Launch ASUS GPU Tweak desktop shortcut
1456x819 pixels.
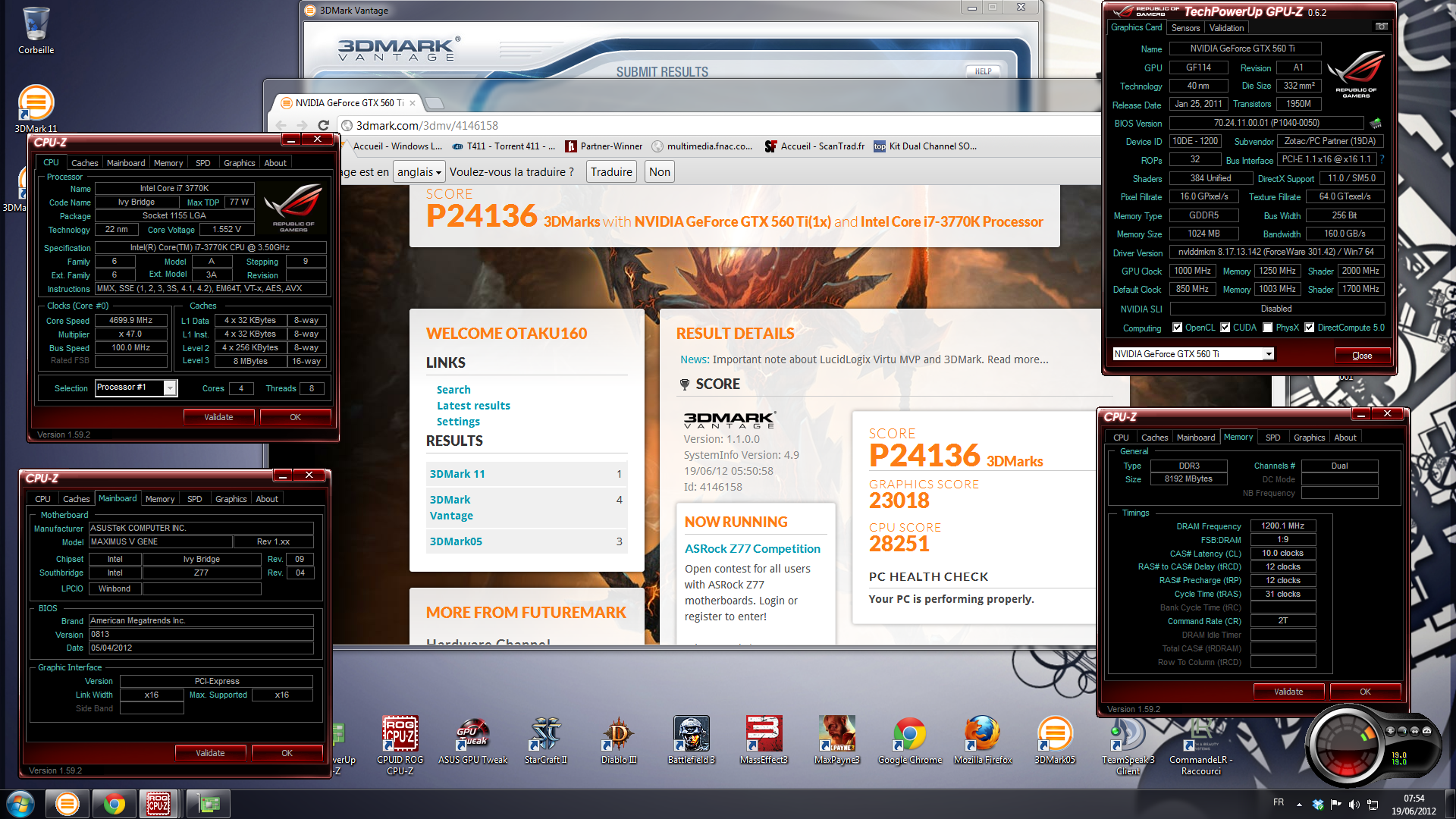[x=472, y=740]
